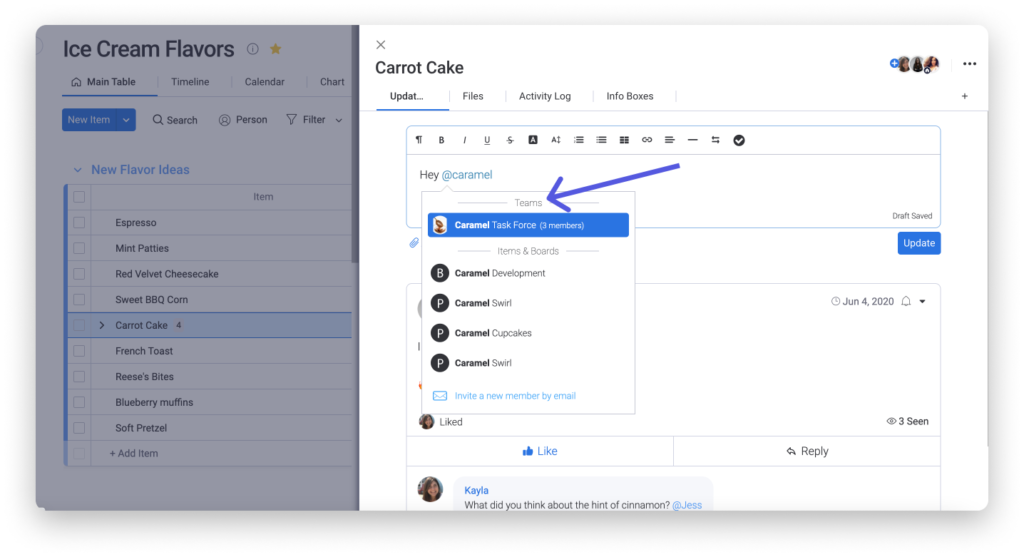Insert a table in the update
Screen dimensions: 1024x557
point(624,140)
